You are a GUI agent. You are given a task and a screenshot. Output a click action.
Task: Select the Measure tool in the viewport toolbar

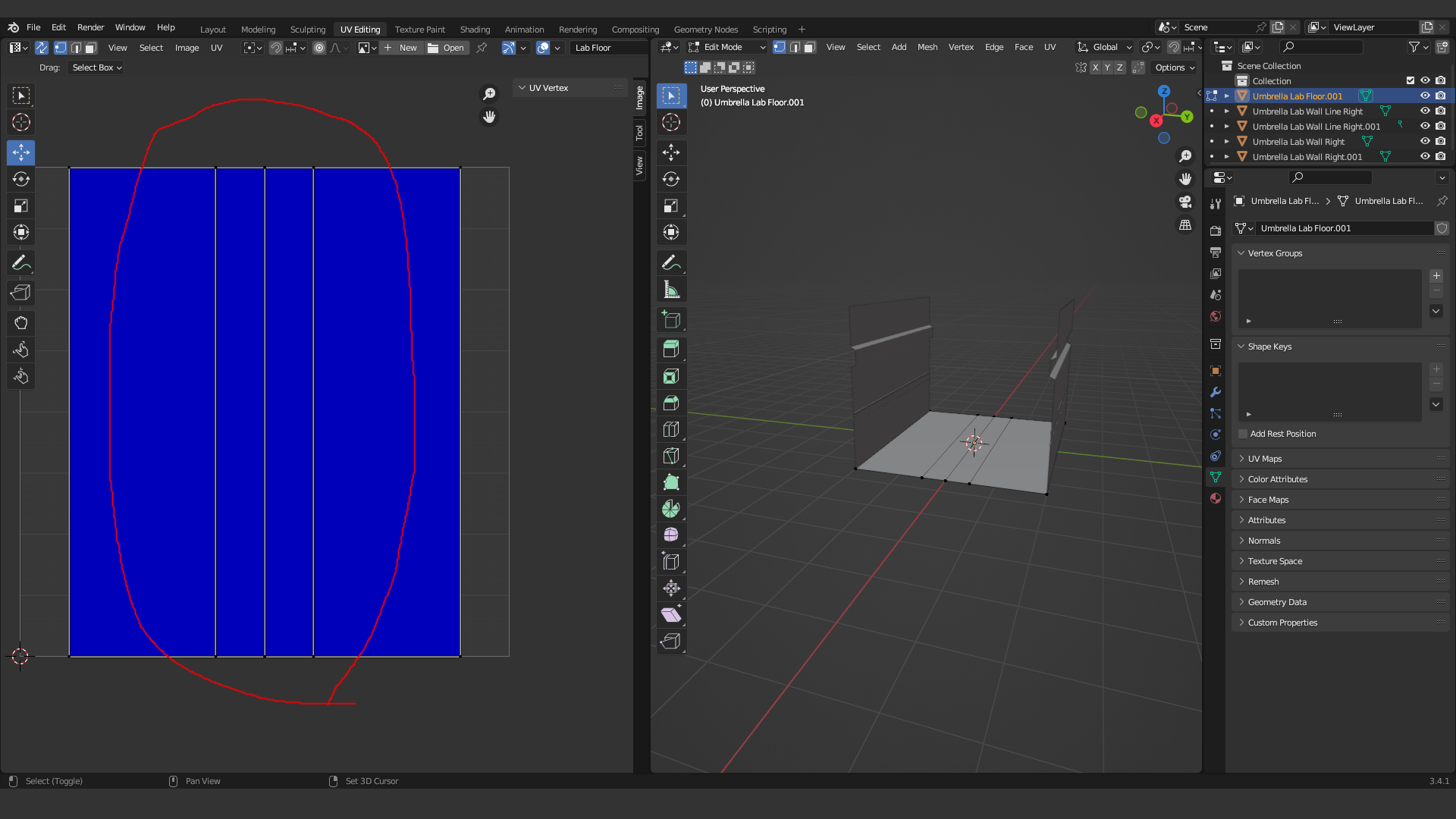pyautogui.click(x=671, y=289)
